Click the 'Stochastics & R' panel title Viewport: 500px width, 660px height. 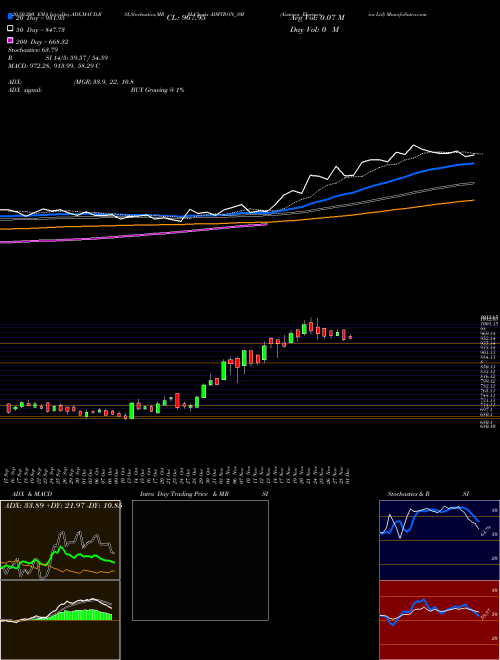pyautogui.click(x=408, y=494)
